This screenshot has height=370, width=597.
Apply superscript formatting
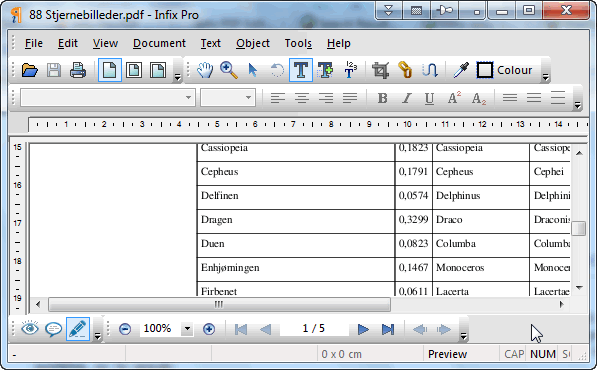(x=454, y=98)
